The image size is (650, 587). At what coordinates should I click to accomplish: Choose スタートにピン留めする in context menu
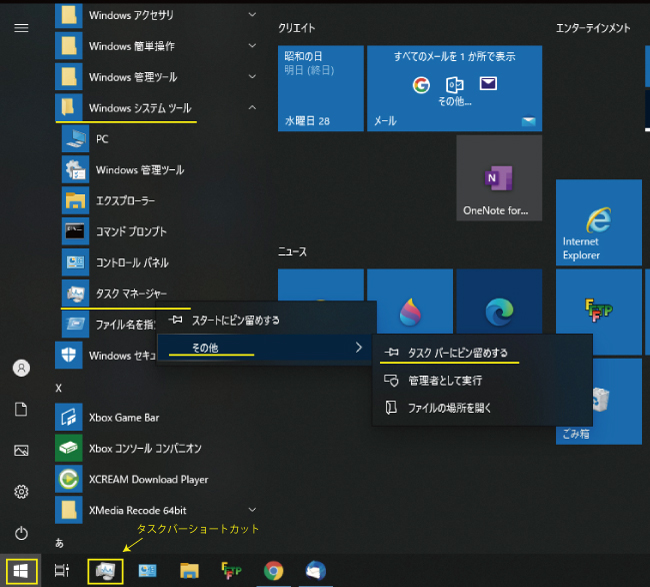tap(266, 320)
